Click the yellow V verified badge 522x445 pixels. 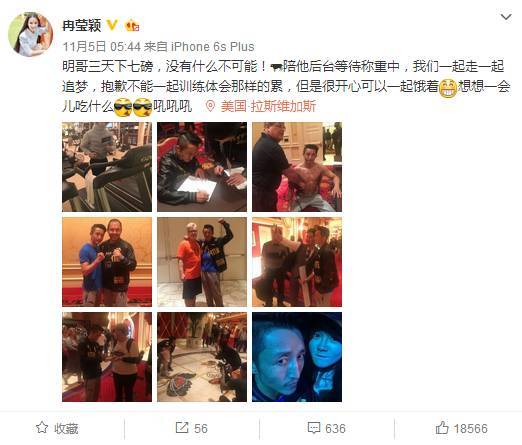112,25
